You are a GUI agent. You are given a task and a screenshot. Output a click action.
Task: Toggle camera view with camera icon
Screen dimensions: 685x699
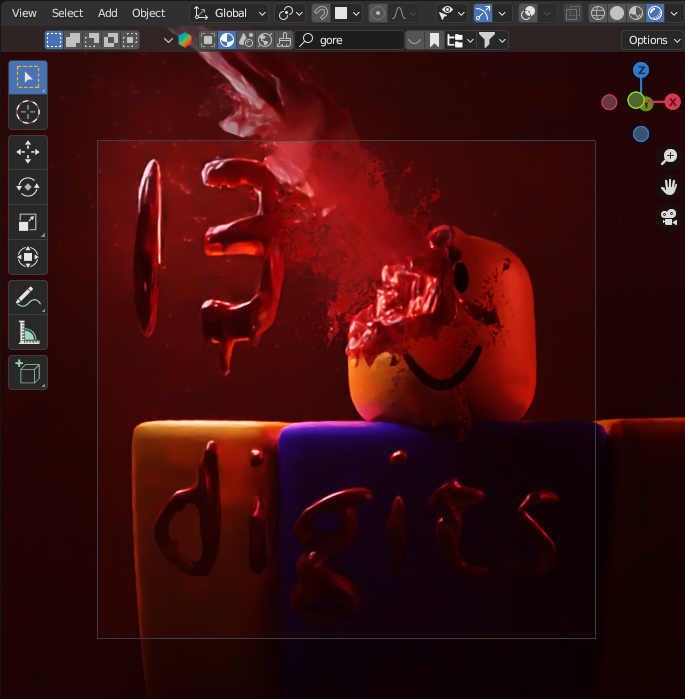[x=669, y=217]
